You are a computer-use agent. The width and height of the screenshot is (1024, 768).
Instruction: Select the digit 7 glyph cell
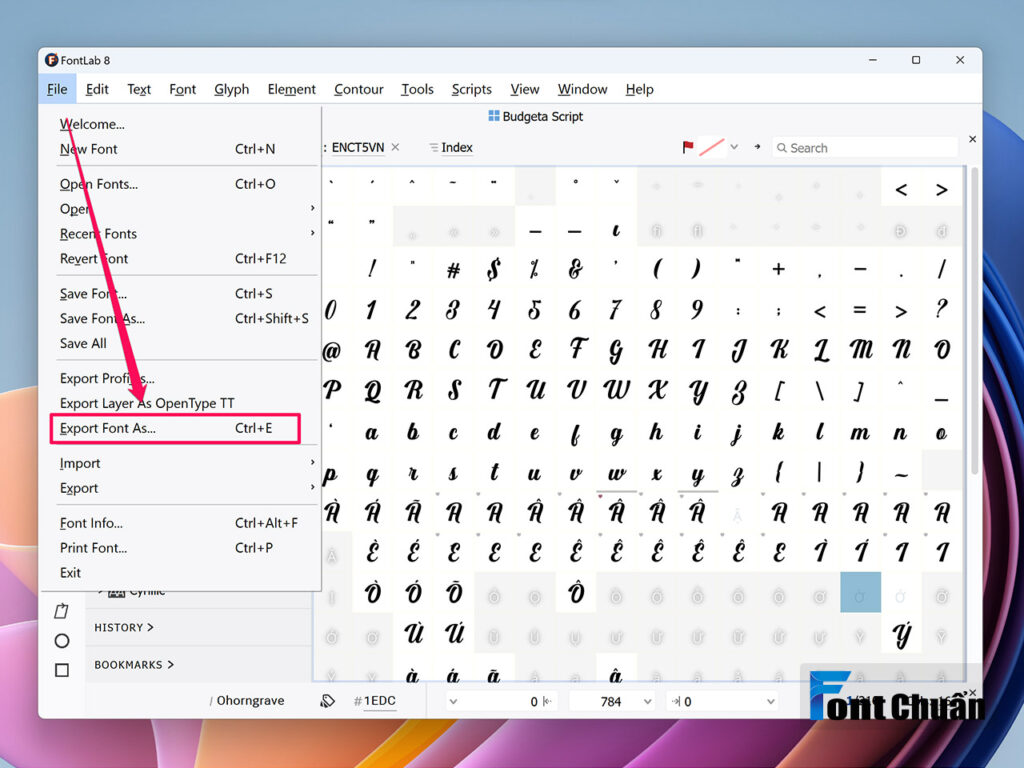[x=616, y=310]
